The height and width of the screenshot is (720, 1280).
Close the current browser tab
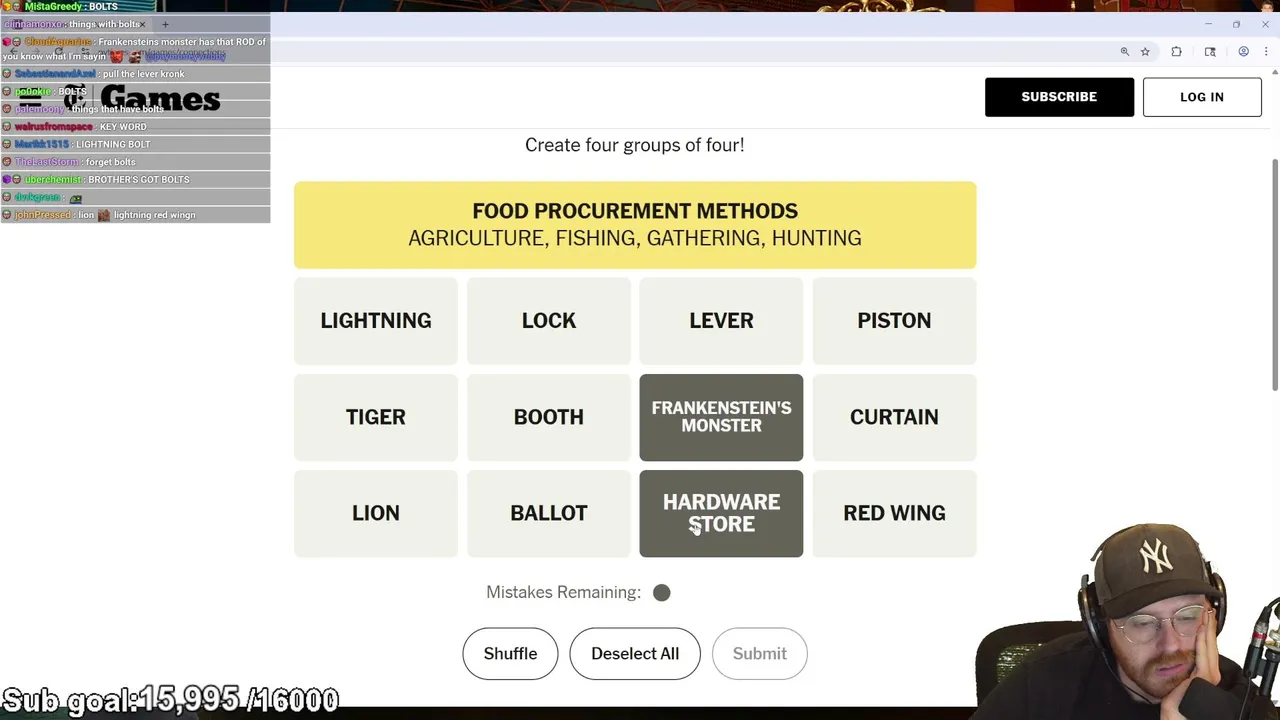pos(143,24)
